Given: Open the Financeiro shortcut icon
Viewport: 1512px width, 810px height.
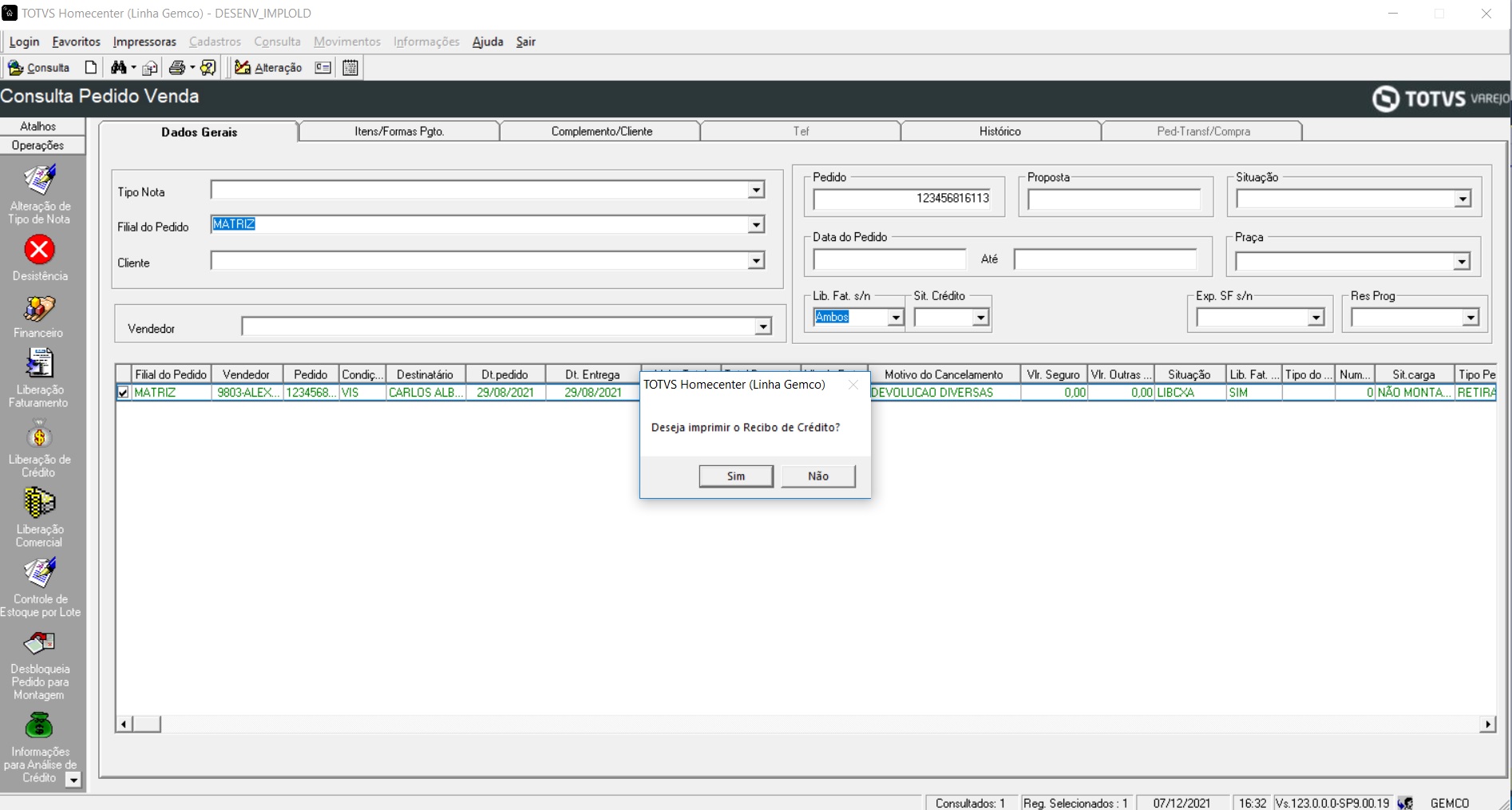Looking at the screenshot, I should point(39,309).
